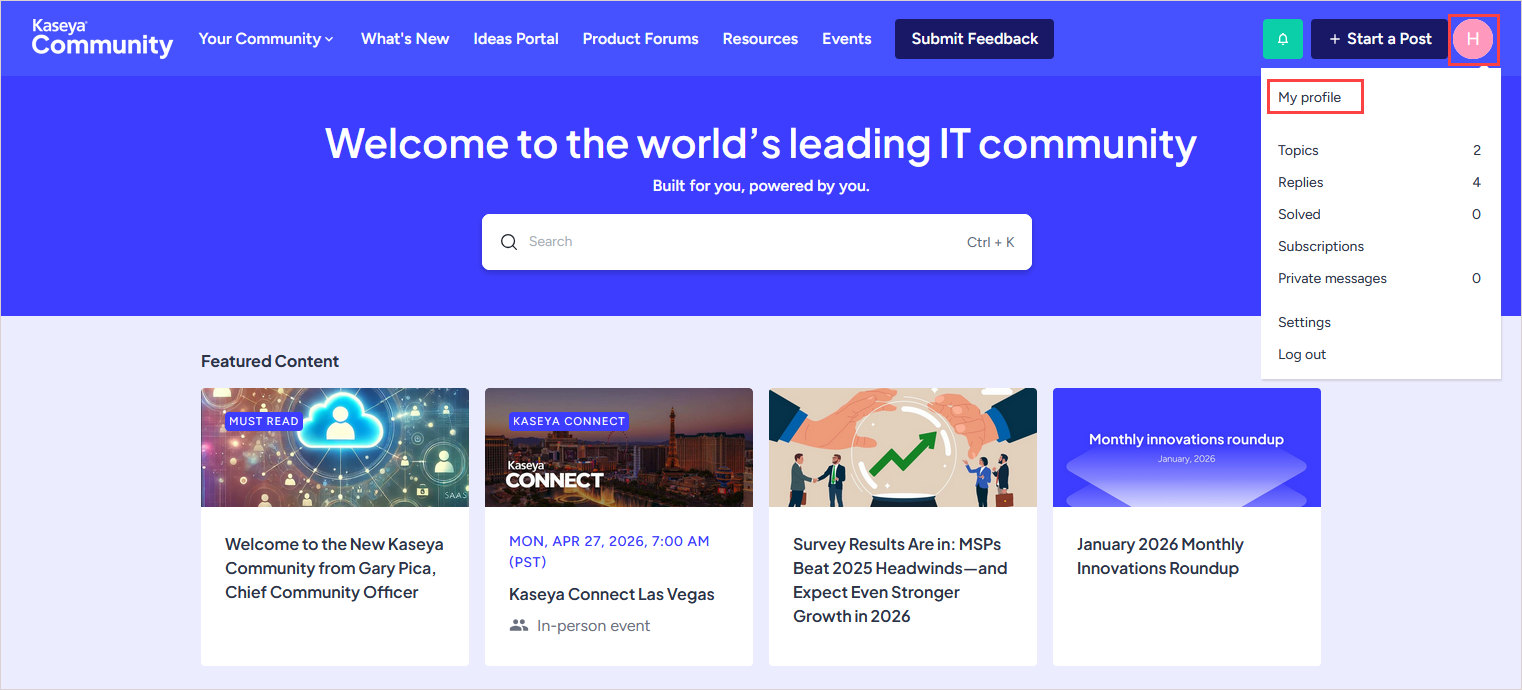
Task: Open the What's New page
Action: pos(405,39)
